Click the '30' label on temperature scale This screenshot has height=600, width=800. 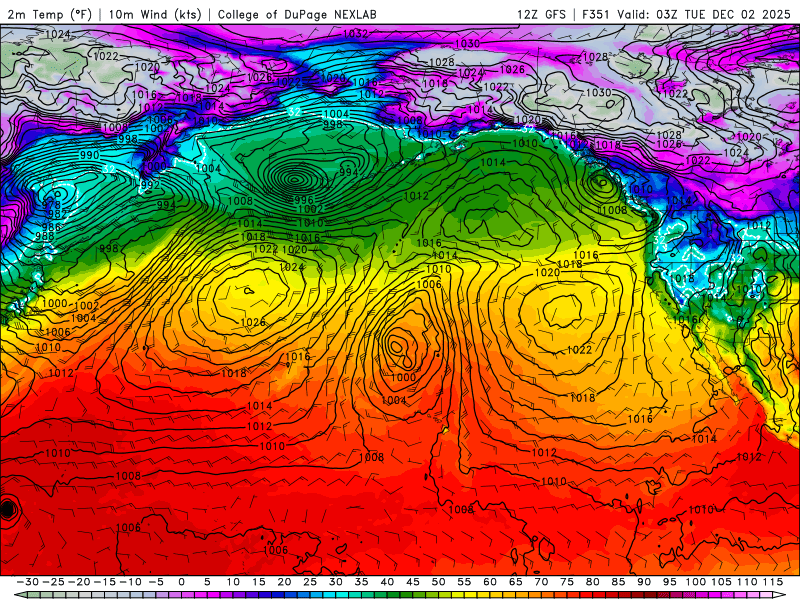pos(336,582)
